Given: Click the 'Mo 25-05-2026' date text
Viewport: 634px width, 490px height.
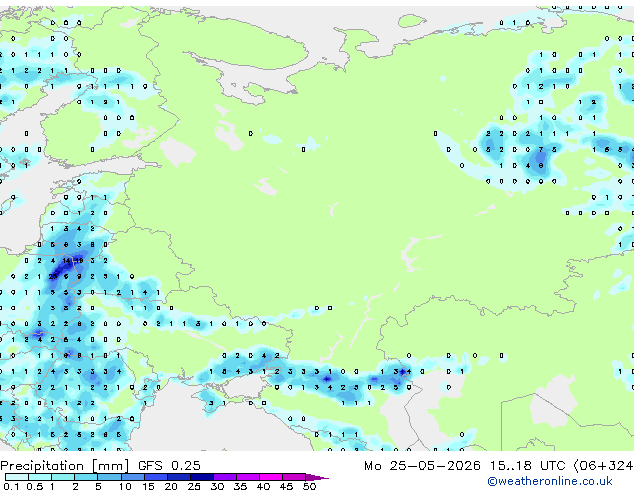Looking at the screenshot, I should point(423,466).
